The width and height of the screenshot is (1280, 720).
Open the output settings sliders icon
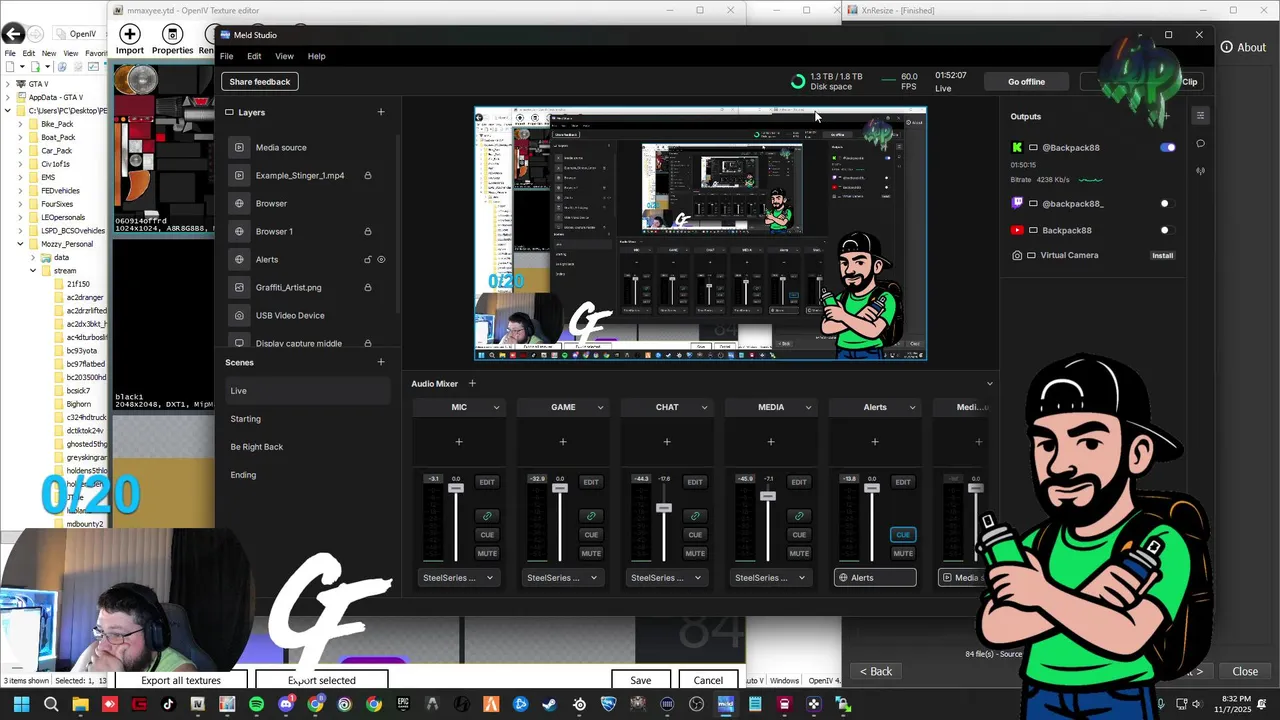1201,115
